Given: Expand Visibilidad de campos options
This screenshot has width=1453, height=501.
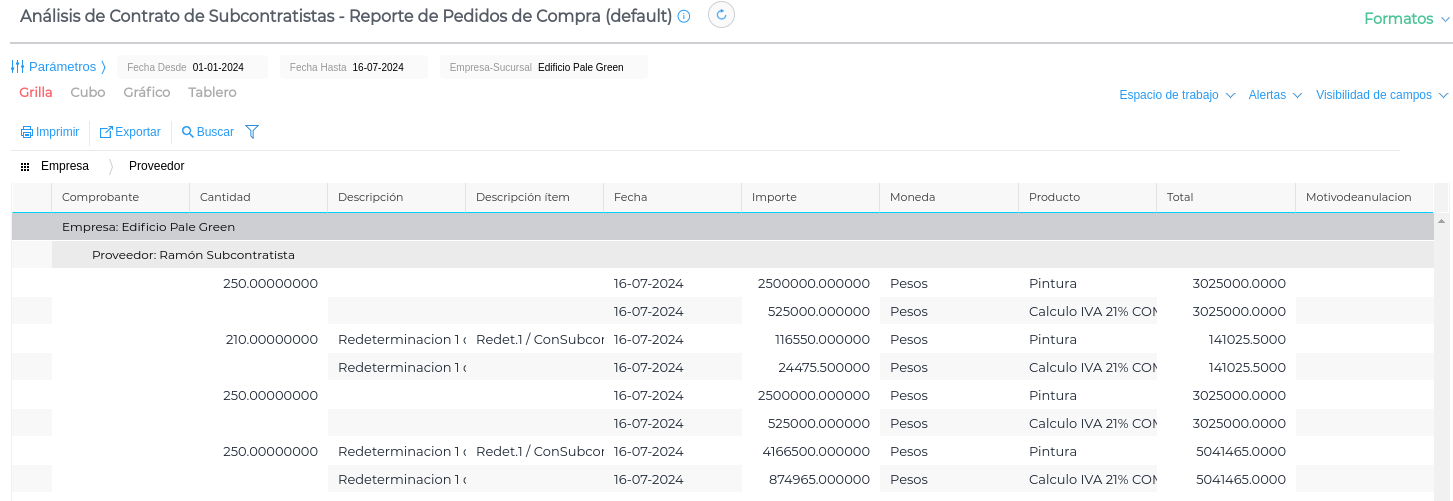Looking at the screenshot, I should pyautogui.click(x=1381, y=95).
